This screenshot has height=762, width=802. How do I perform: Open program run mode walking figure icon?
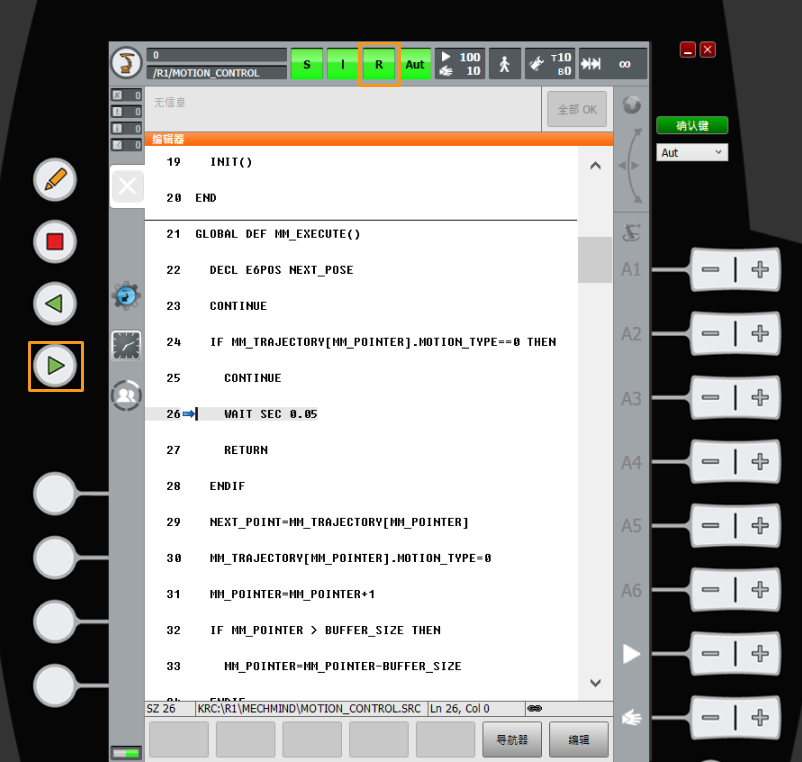(x=505, y=64)
